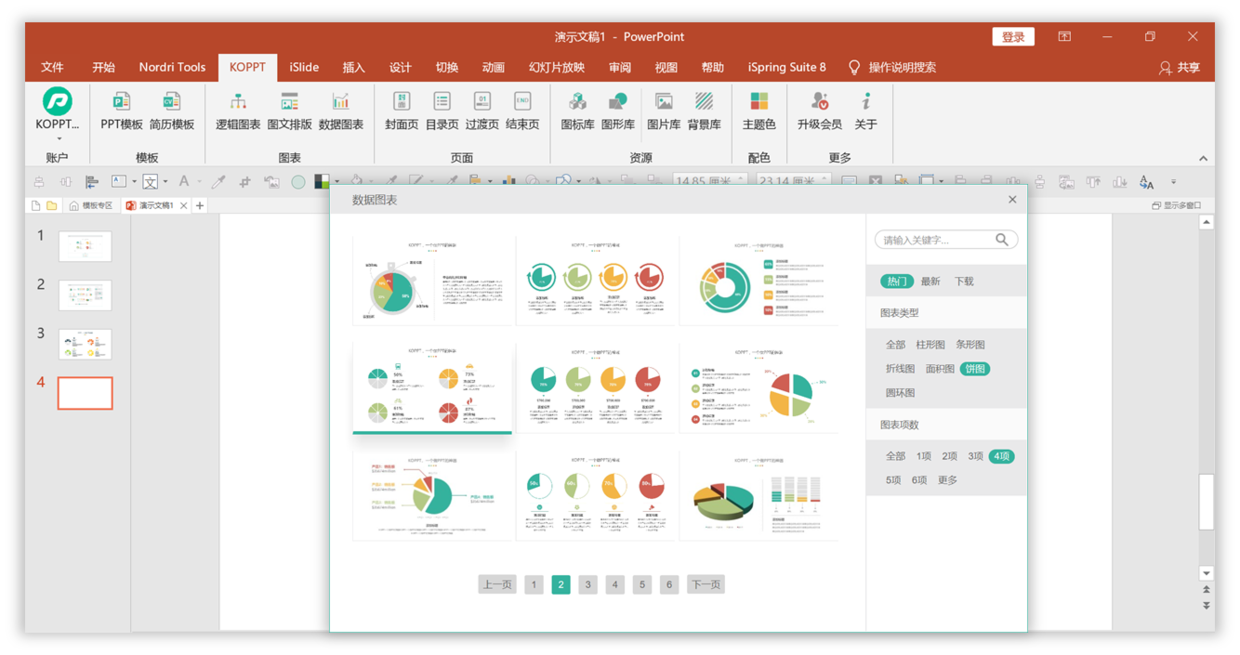Viewport: 1240px width, 655px height.
Task: Switch to the iSlide tab
Action: 304,67
